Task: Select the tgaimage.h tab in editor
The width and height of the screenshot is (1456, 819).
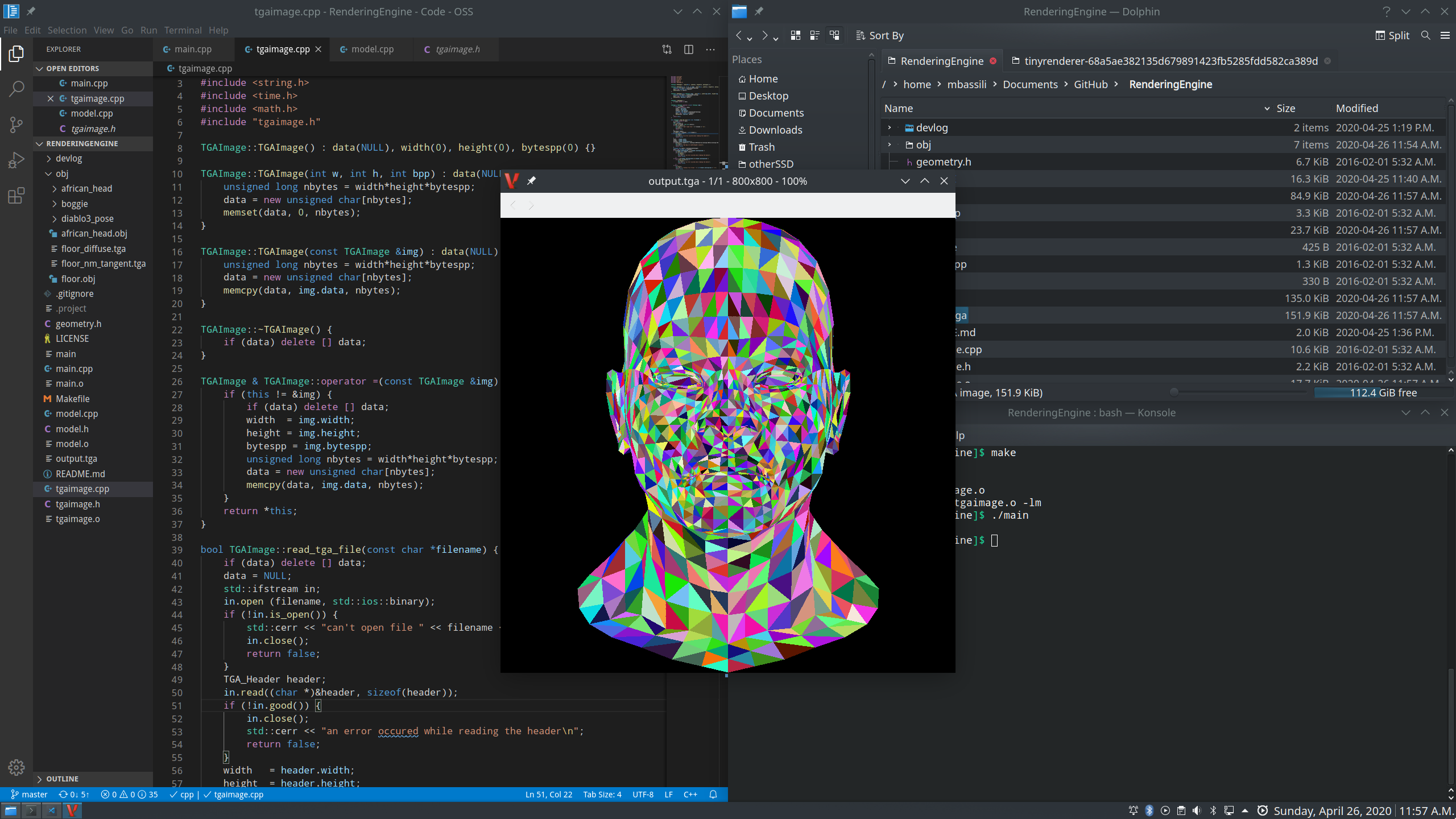Action: coord(456,49)
